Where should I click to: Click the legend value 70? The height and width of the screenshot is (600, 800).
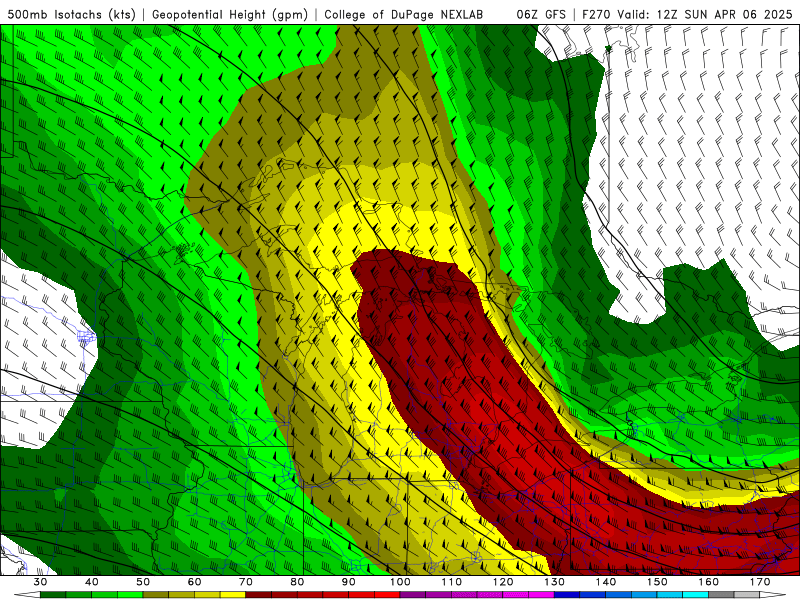tap(245, 582)
